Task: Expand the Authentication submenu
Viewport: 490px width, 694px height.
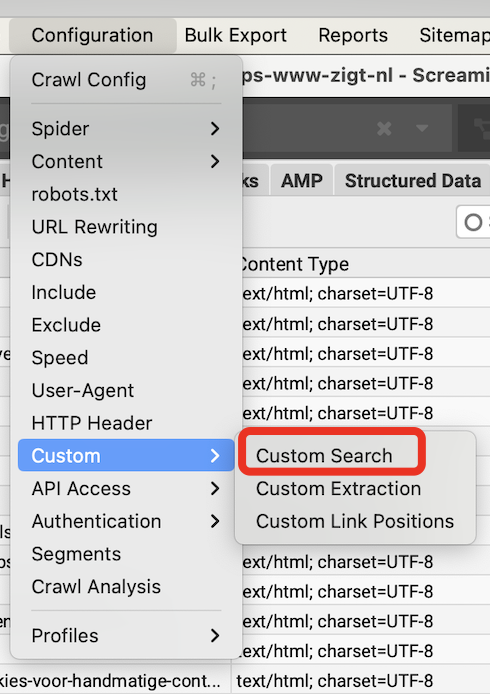Action: click(x=126, y=521)
